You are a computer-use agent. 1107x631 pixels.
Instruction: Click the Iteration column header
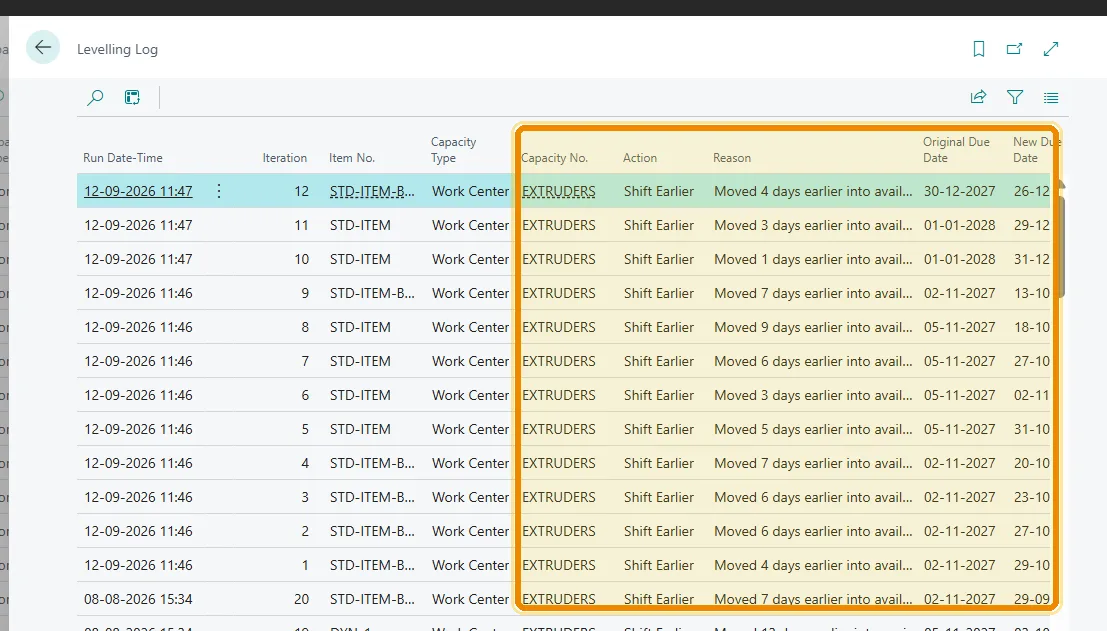(x=285, y=158)
